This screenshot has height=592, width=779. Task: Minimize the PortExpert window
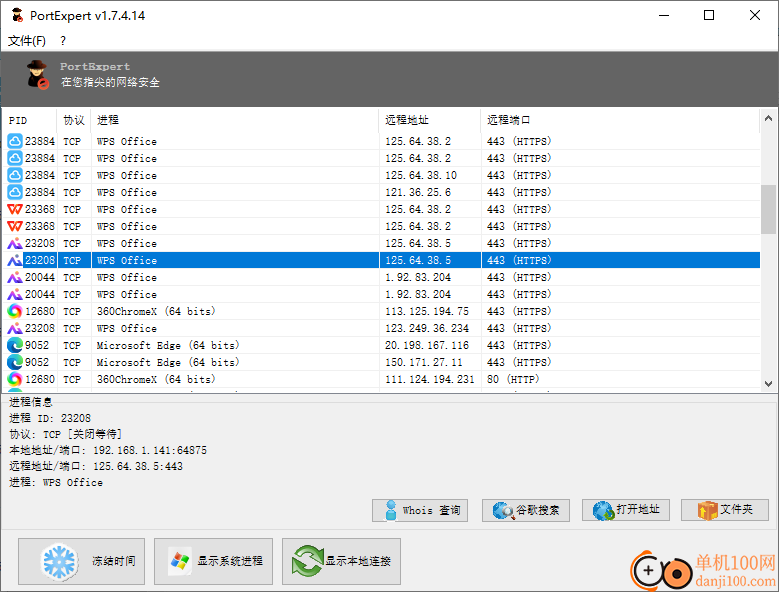click(x=664, y=15)
